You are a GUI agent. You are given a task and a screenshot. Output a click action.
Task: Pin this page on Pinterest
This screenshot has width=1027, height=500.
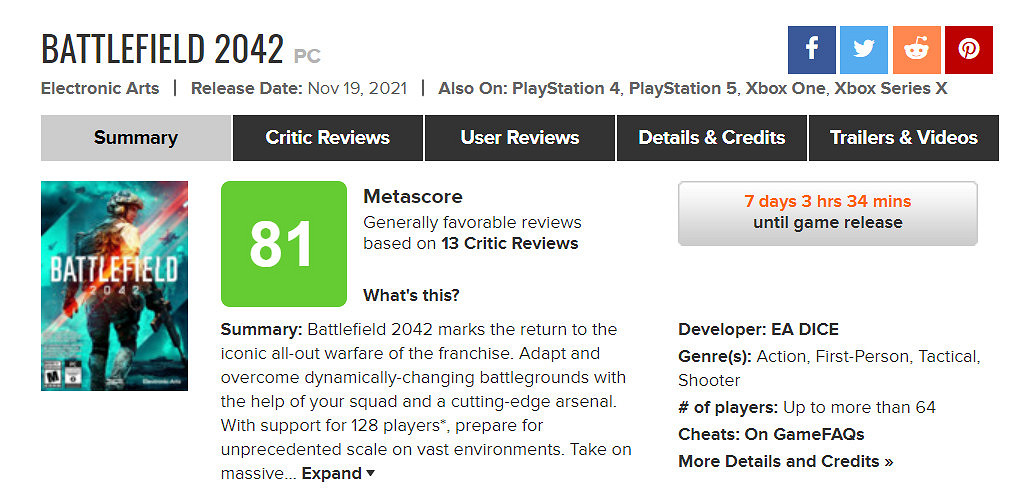pyautogui.click(x=968, y=50)
